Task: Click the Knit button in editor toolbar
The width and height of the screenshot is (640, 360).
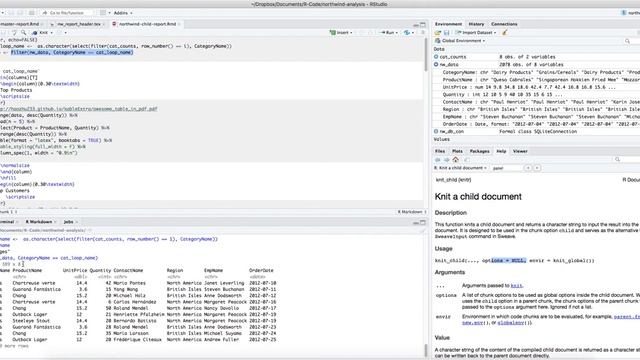Action: click(41, 33)
